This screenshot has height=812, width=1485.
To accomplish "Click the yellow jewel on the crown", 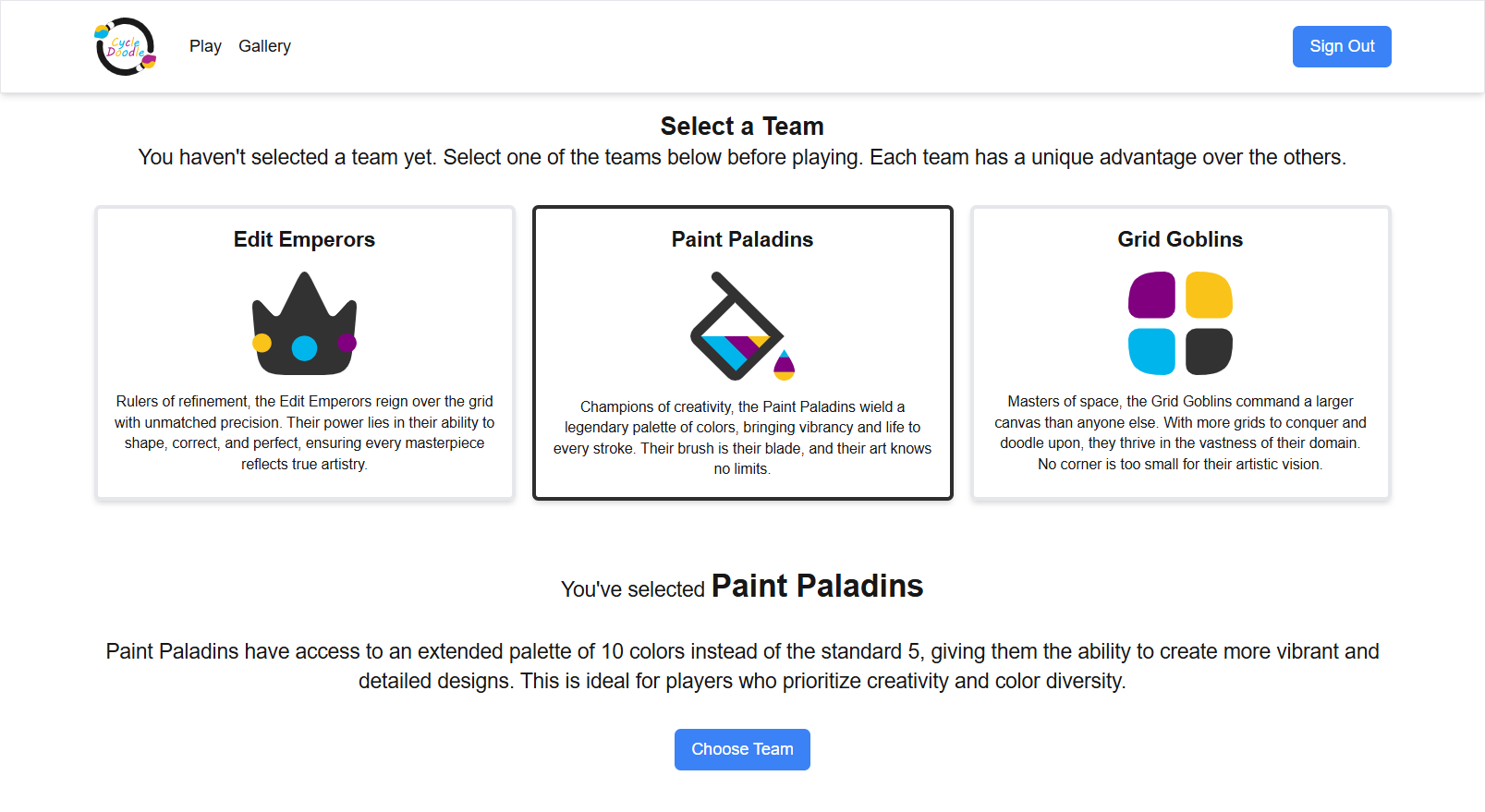I will (262, 343).
